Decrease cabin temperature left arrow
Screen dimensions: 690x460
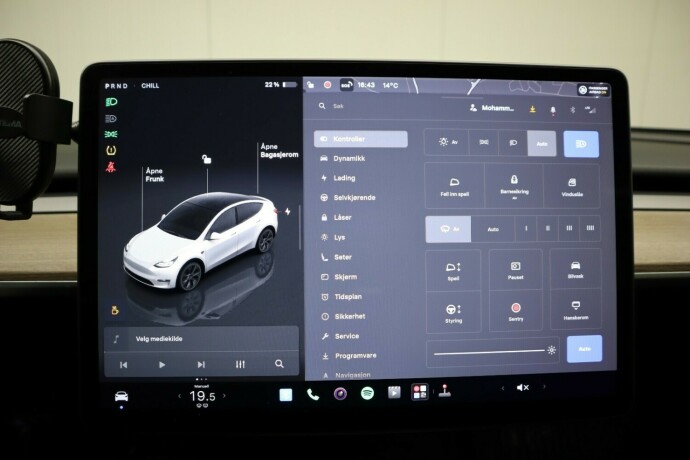tap(180, 396)
